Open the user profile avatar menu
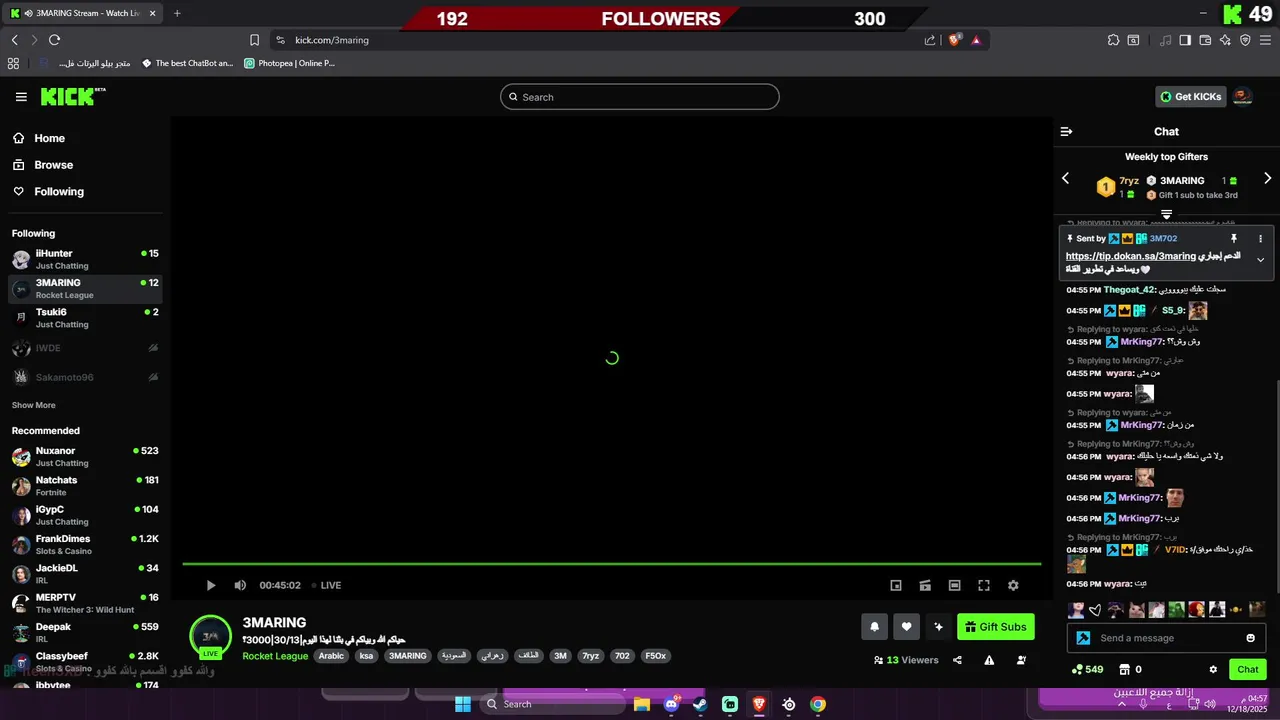This screenshot has height=720, width=1280. pos(1242,97)
